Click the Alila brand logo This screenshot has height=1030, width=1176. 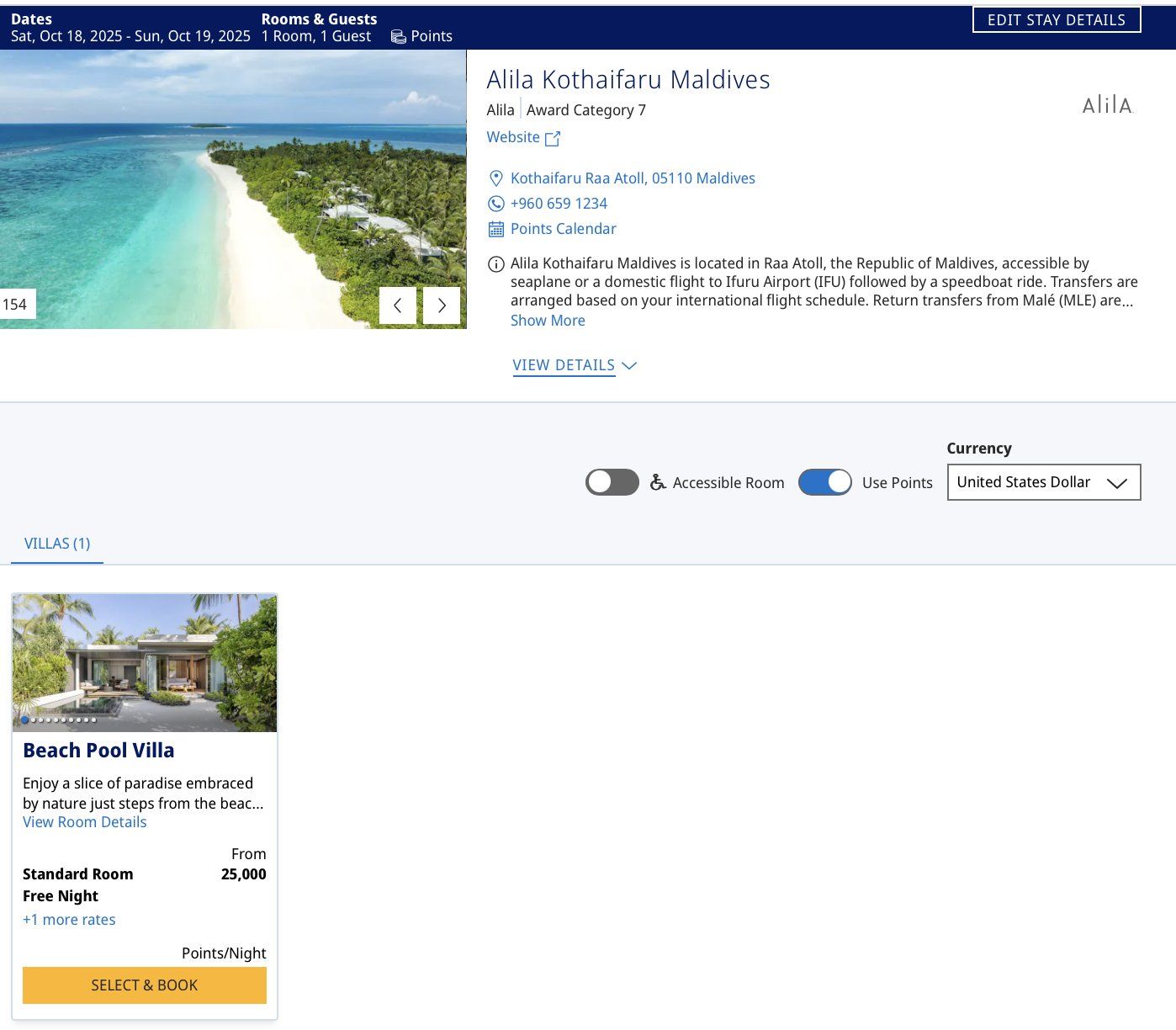pyautogui.click(x=1107, y=105)
